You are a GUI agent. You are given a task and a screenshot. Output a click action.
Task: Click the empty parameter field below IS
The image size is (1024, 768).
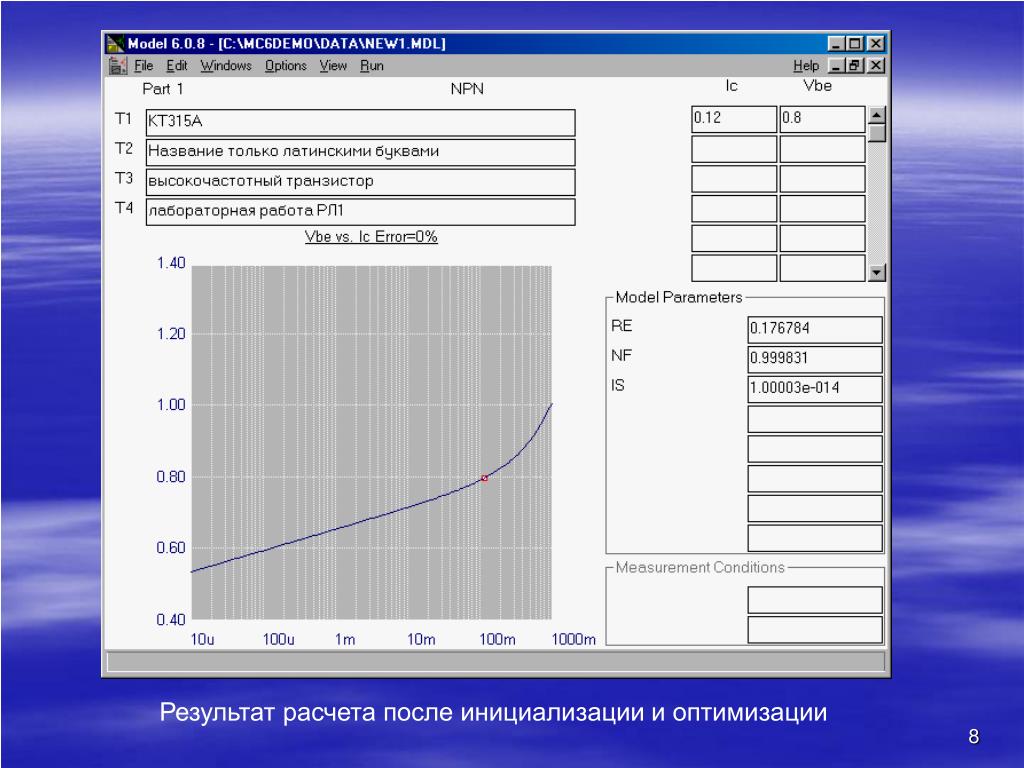pyautogui.click(x=815, y=419)
